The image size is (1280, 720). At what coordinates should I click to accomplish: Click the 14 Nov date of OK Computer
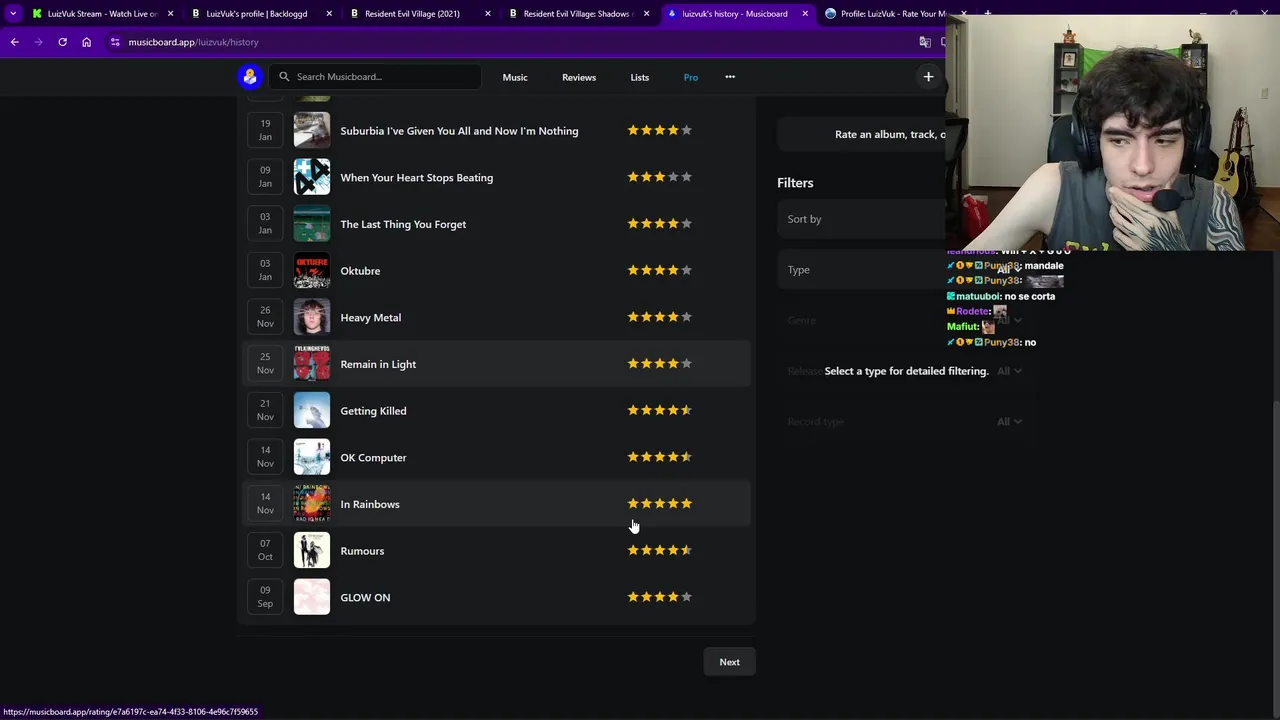pos(265,457)
